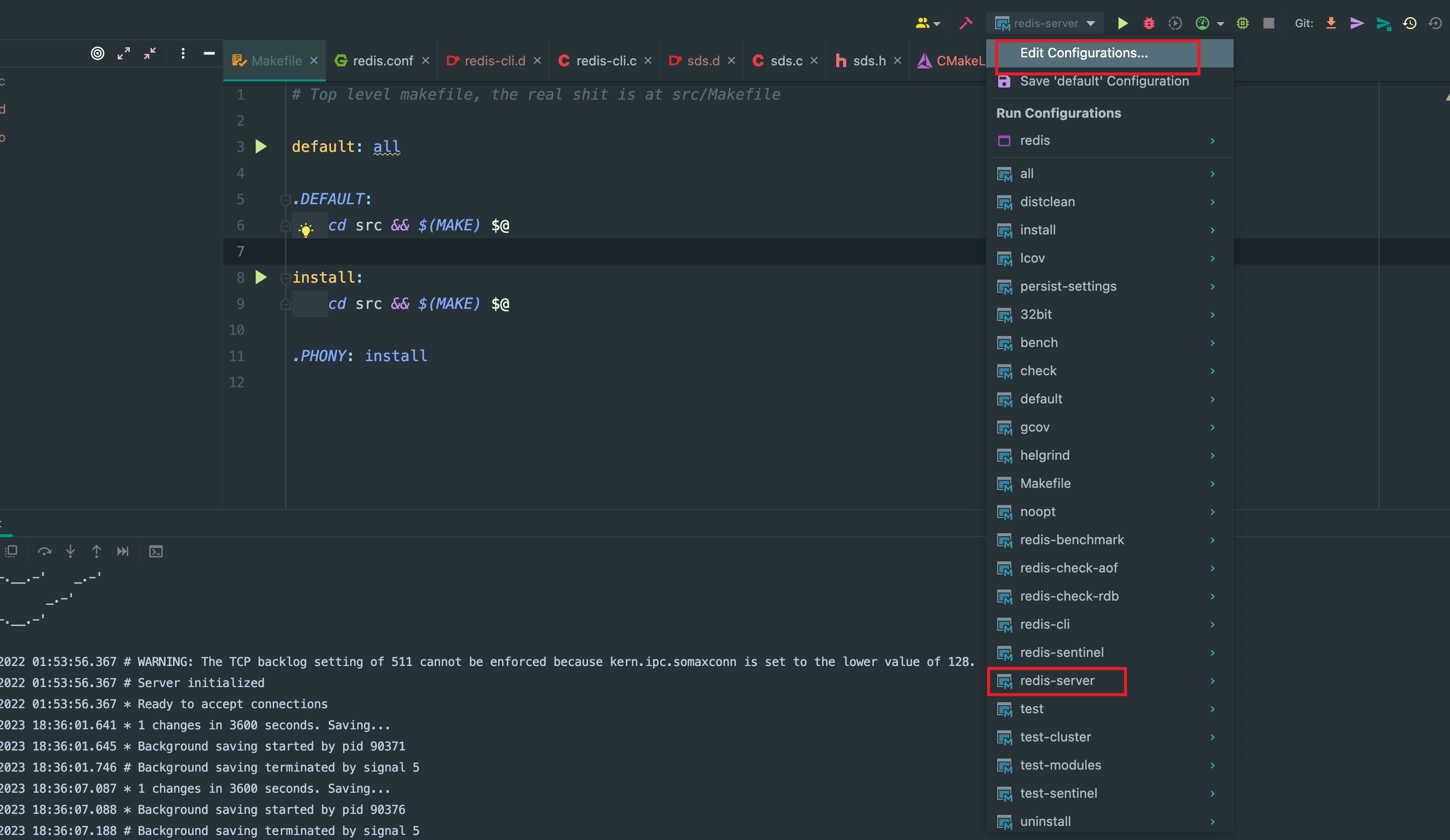Click the Step Over icon in debug toolbar
Viewport: 1450px width, 840px height.
click(44, 551)
